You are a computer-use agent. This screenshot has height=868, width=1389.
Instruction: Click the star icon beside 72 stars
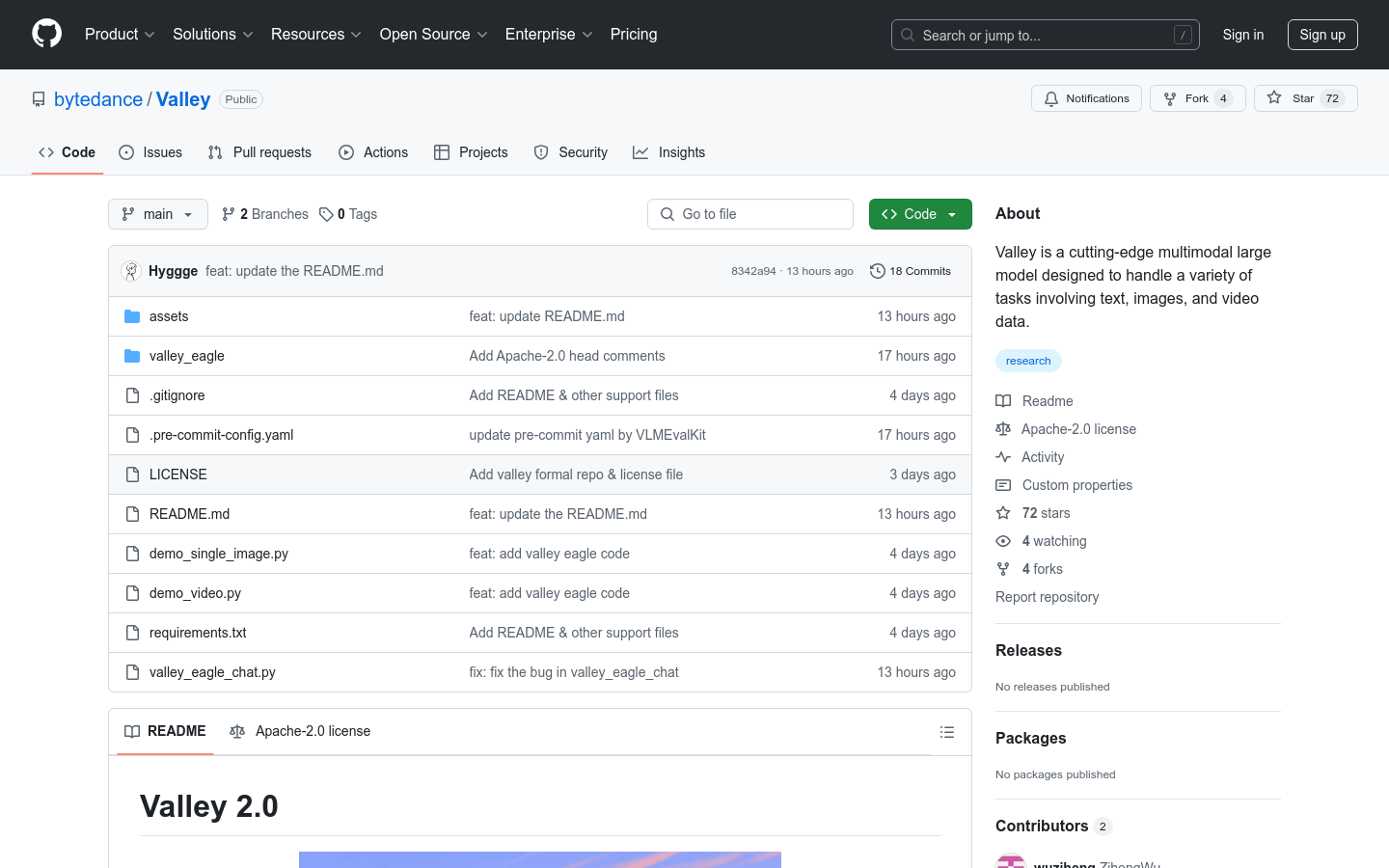click(x=1003, y=513)
